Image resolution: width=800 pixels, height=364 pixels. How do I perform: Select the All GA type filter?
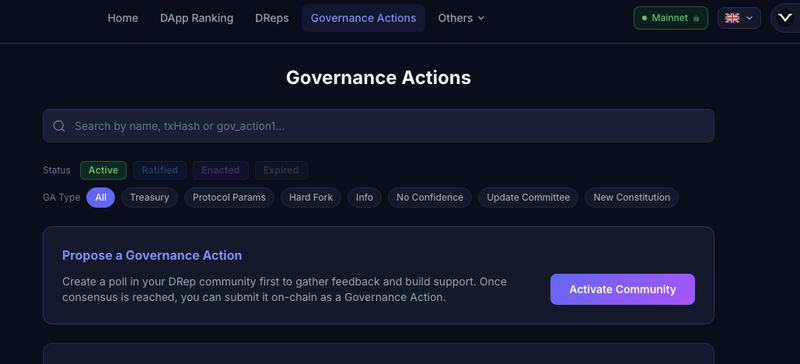pyautogui.click(x=101, y=198)
